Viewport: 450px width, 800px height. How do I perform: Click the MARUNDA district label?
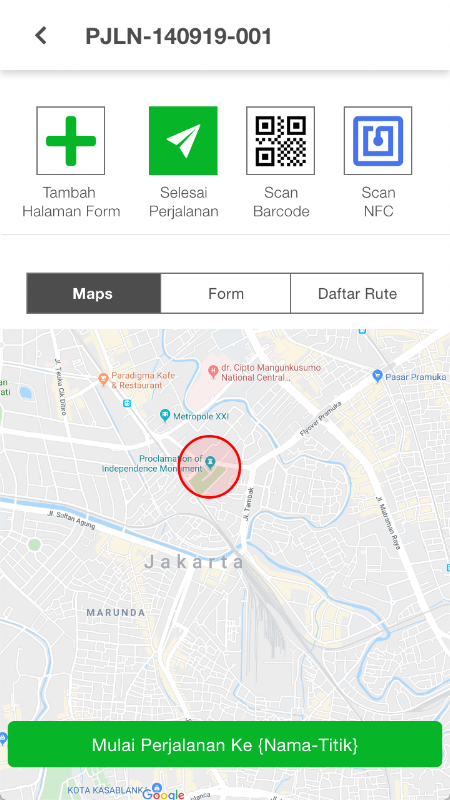coord(116,612)
